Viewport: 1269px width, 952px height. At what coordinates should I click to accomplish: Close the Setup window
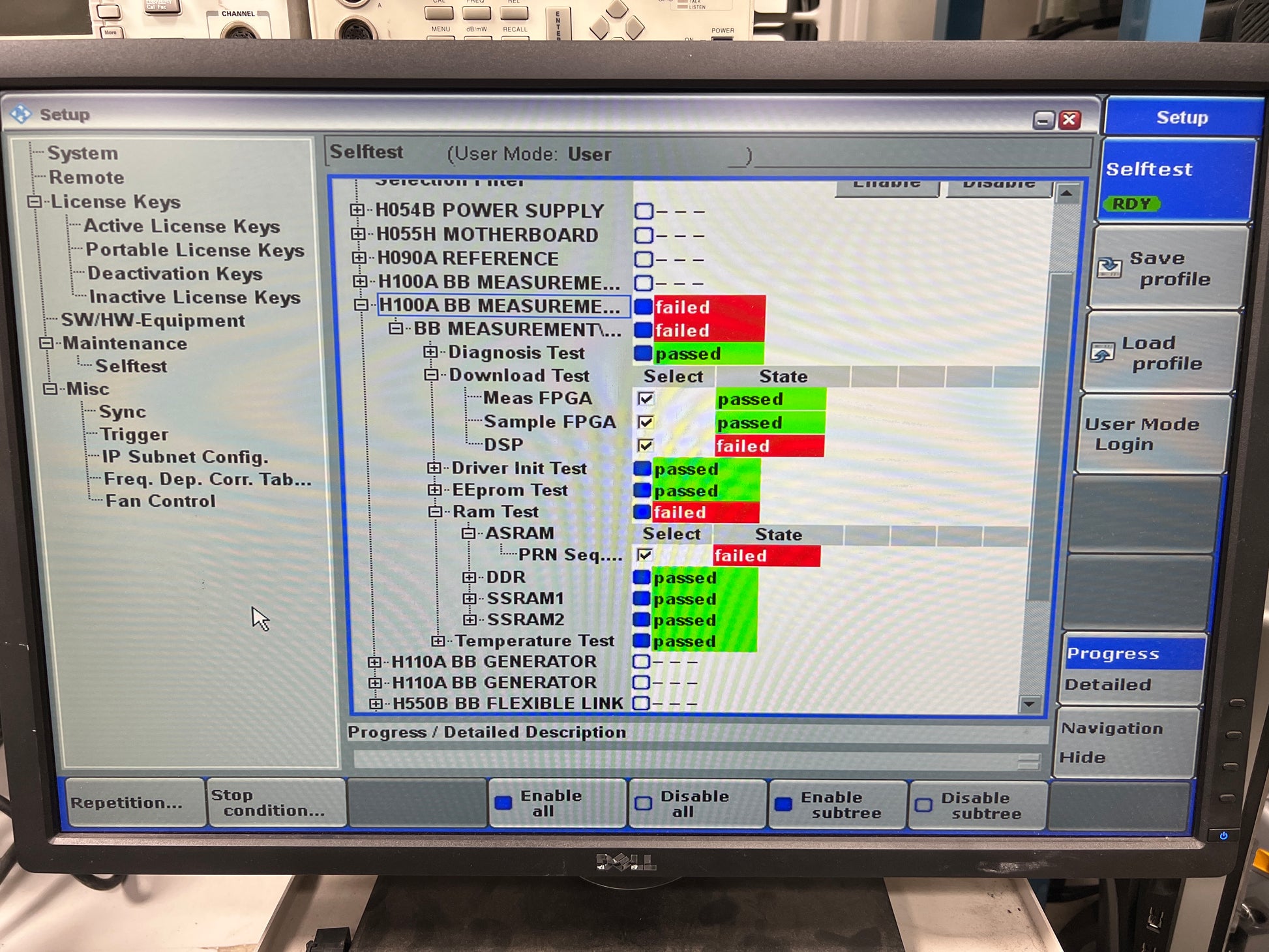coord(1069,119)
